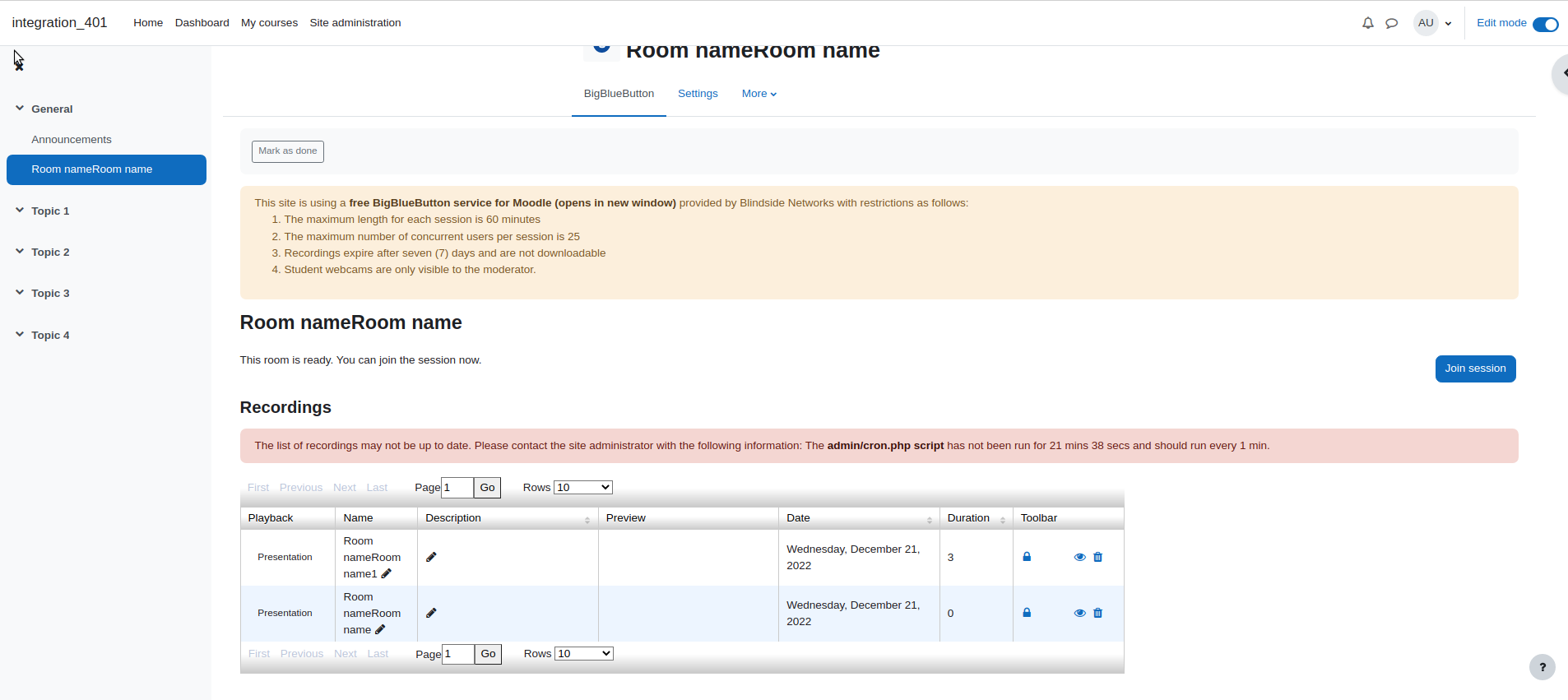Click the Next link above the table
This screenshot has height=700, width=1568.
point(345,488)
